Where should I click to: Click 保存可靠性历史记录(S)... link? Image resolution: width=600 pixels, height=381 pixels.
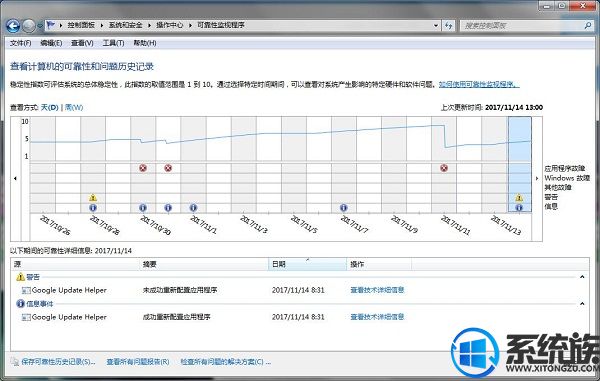[x=59, y=362]
